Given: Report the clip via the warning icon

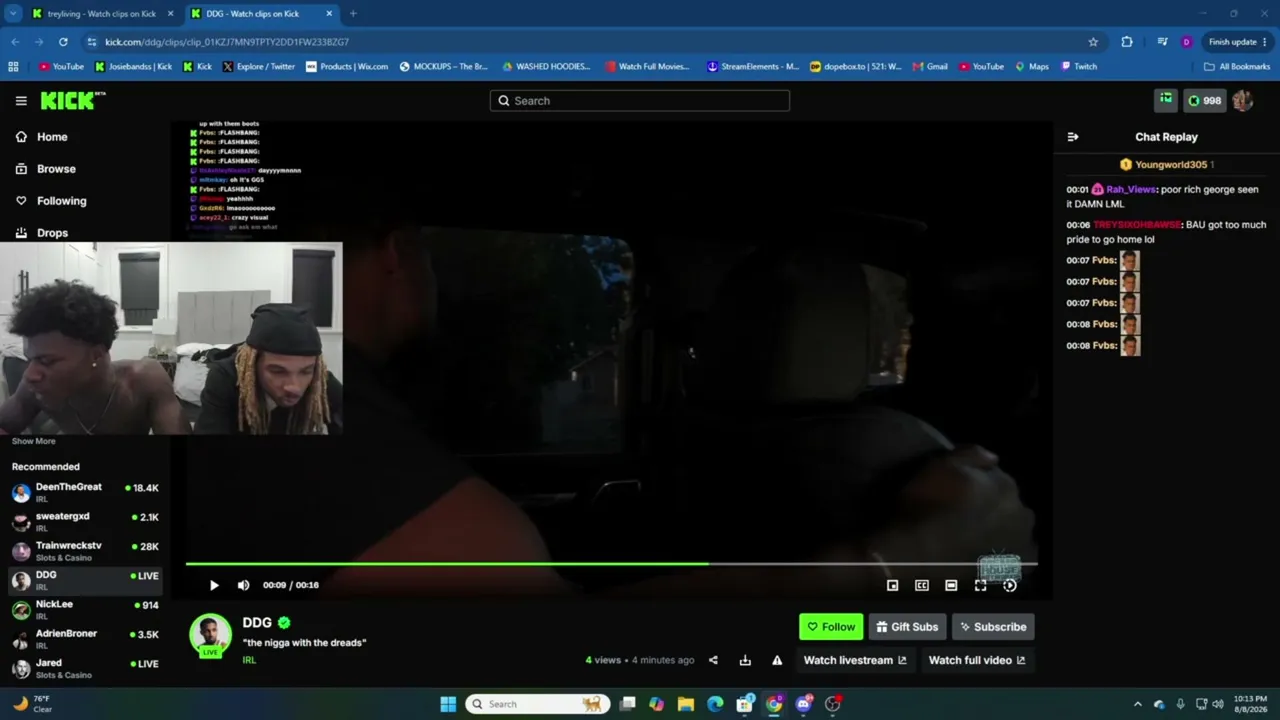Looking at the screenshot, I should (777, 660).
